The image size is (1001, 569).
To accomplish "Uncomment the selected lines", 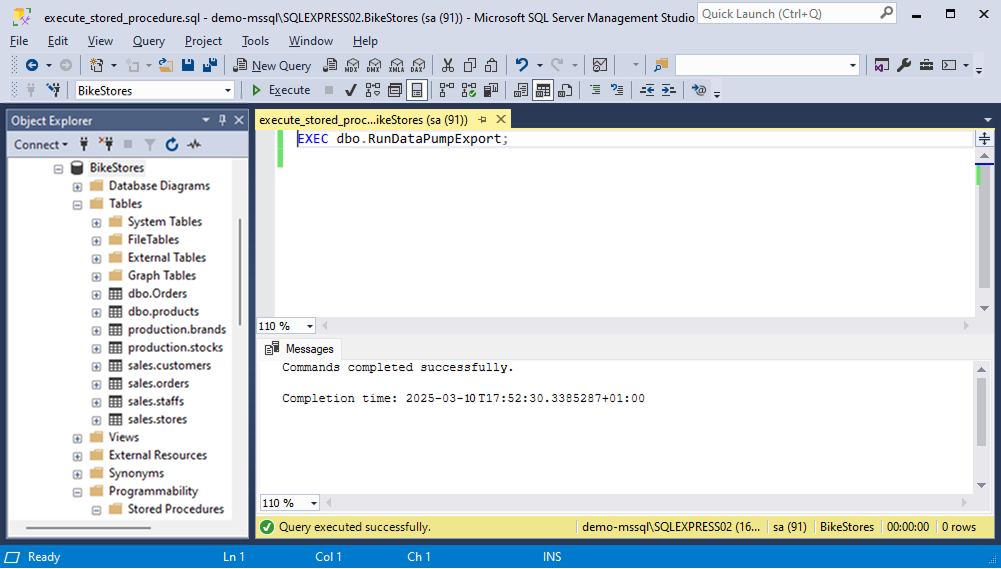I will [x=617, y=90].
